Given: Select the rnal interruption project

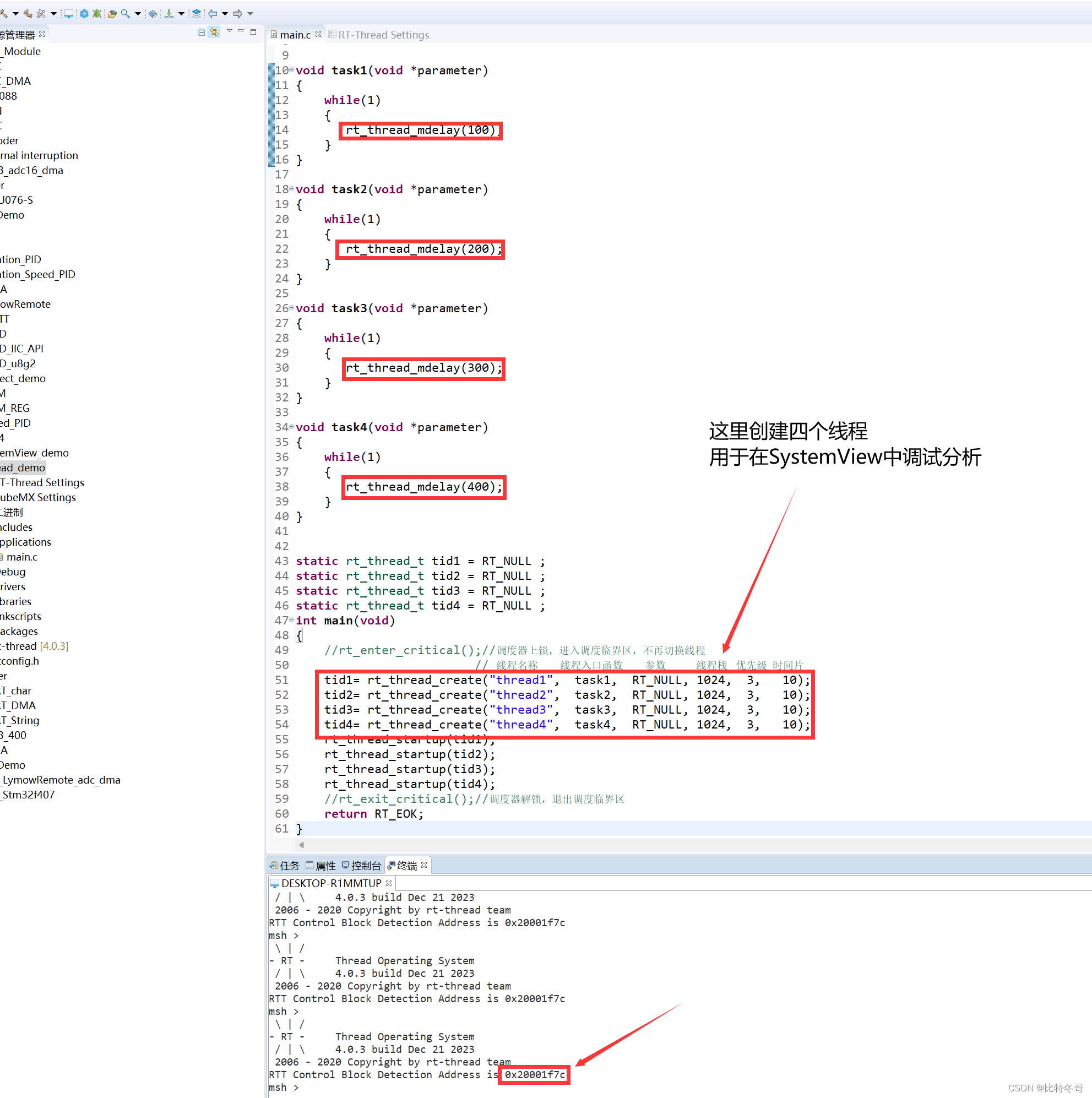Looking at the screenshot, I should click(39, 155).
